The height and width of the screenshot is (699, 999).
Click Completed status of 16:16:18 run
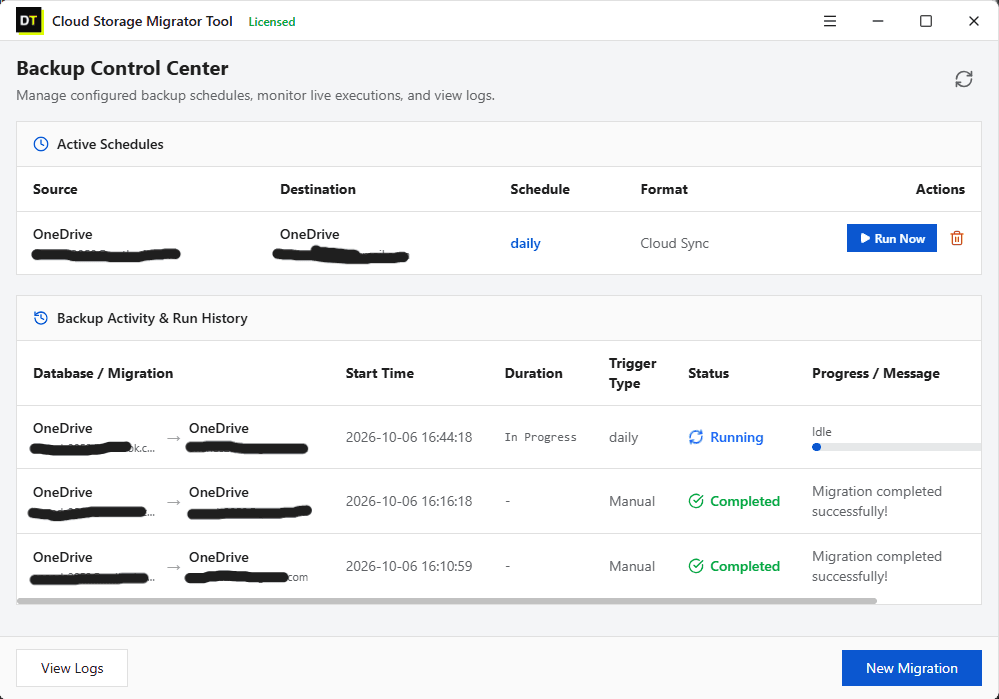pyautogui.click(x=745, y=501)
